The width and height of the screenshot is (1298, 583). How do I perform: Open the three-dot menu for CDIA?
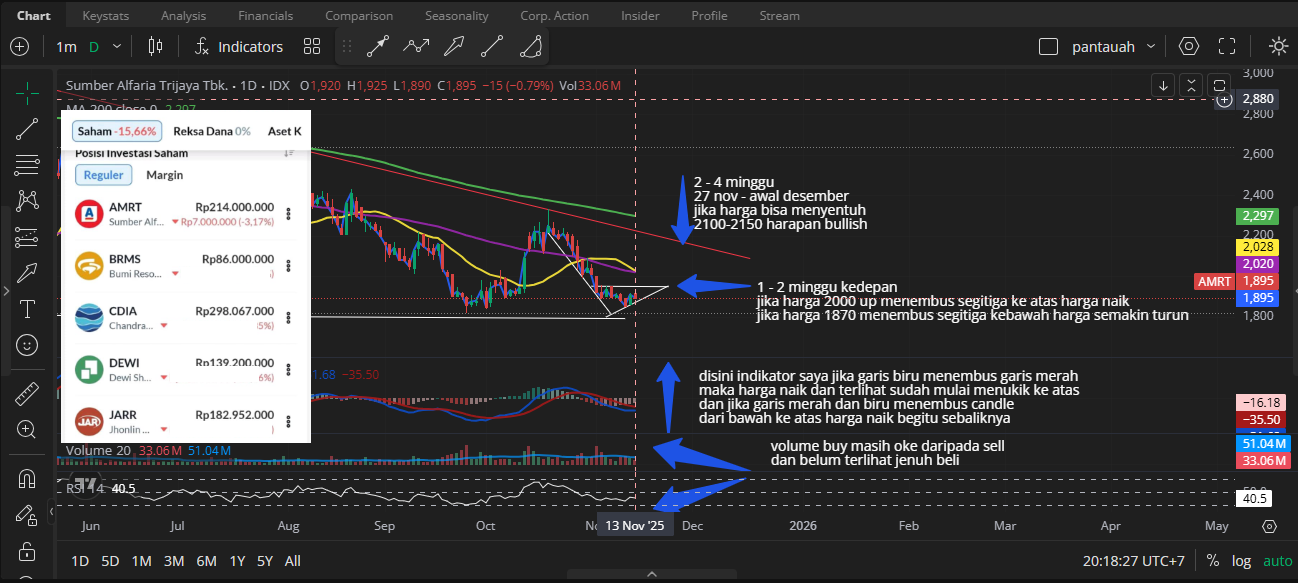point(288,318)
